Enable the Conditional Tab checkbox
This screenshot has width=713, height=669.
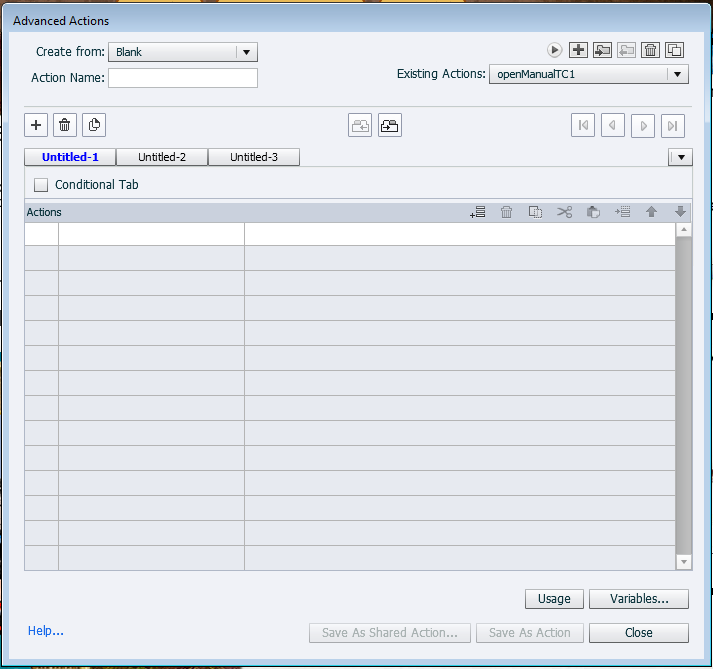point(41,185)
